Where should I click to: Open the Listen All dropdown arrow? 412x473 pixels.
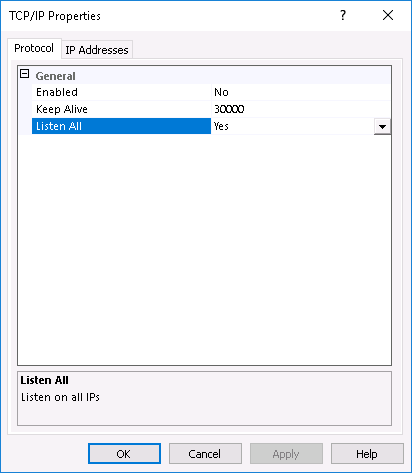(382, 127)
